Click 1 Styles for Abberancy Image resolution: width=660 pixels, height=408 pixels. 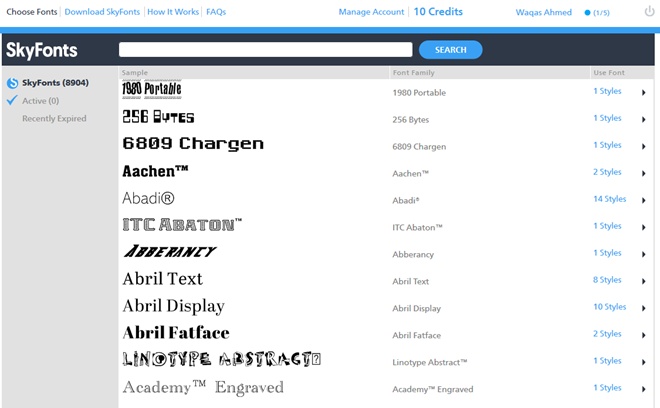607,253
